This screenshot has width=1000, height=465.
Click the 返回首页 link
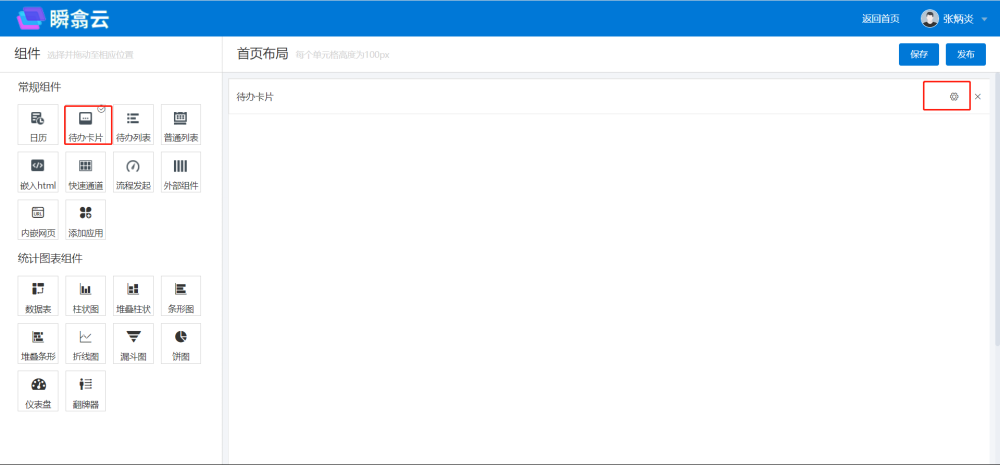click(x=880, y=19)
